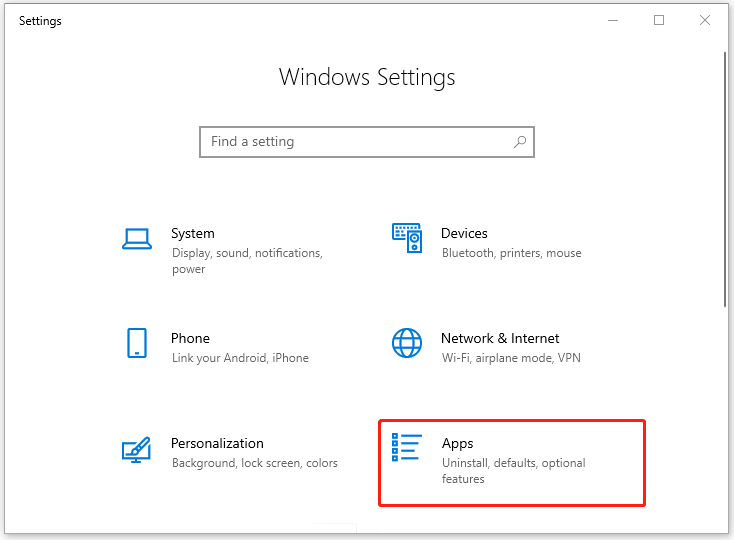The width and height of the screenshot is (734, 540).
Task: Maximize the Settings window
Action: 659,20
